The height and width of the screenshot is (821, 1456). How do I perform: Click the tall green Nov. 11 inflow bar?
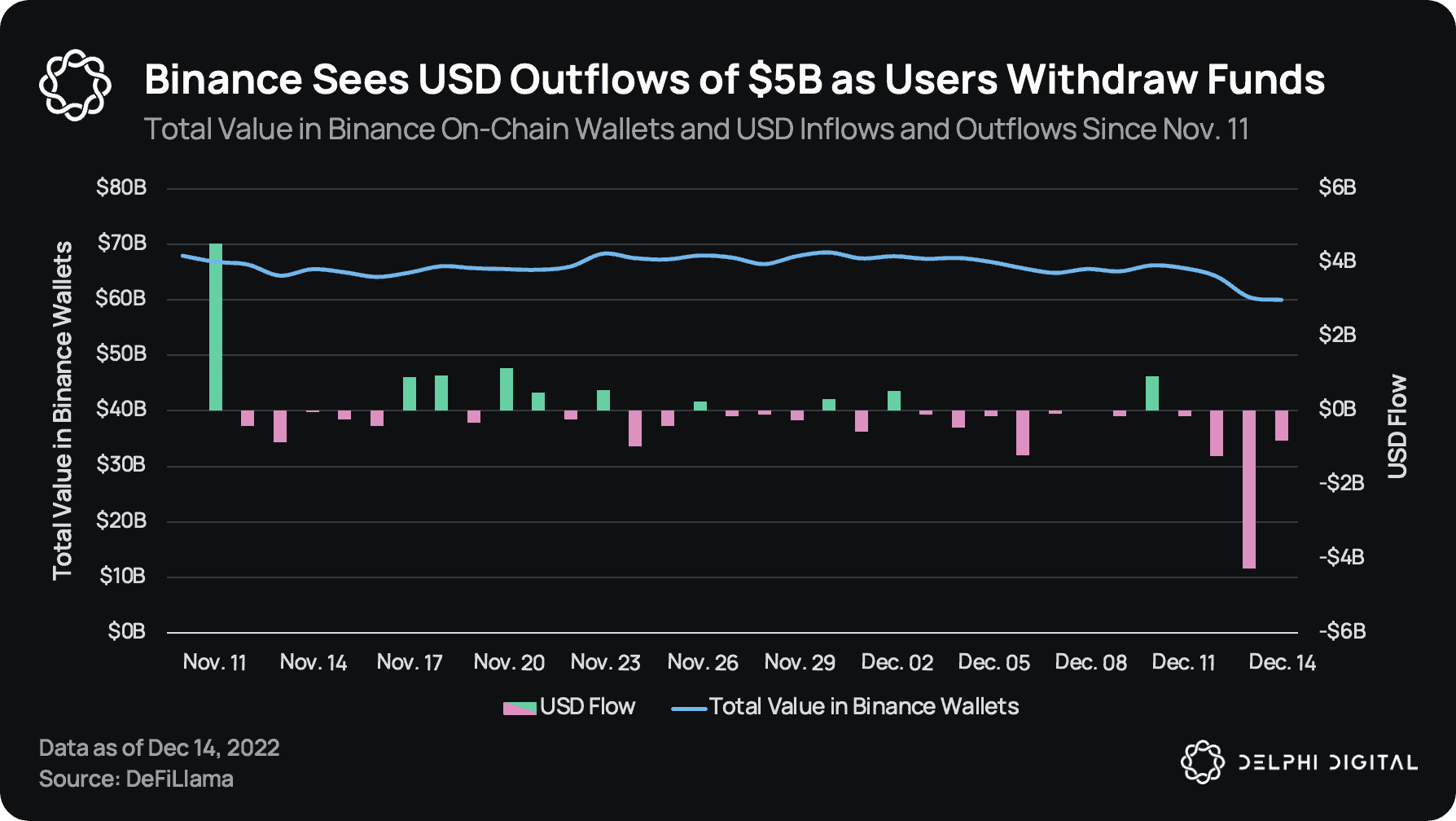[x=216, y=327]
